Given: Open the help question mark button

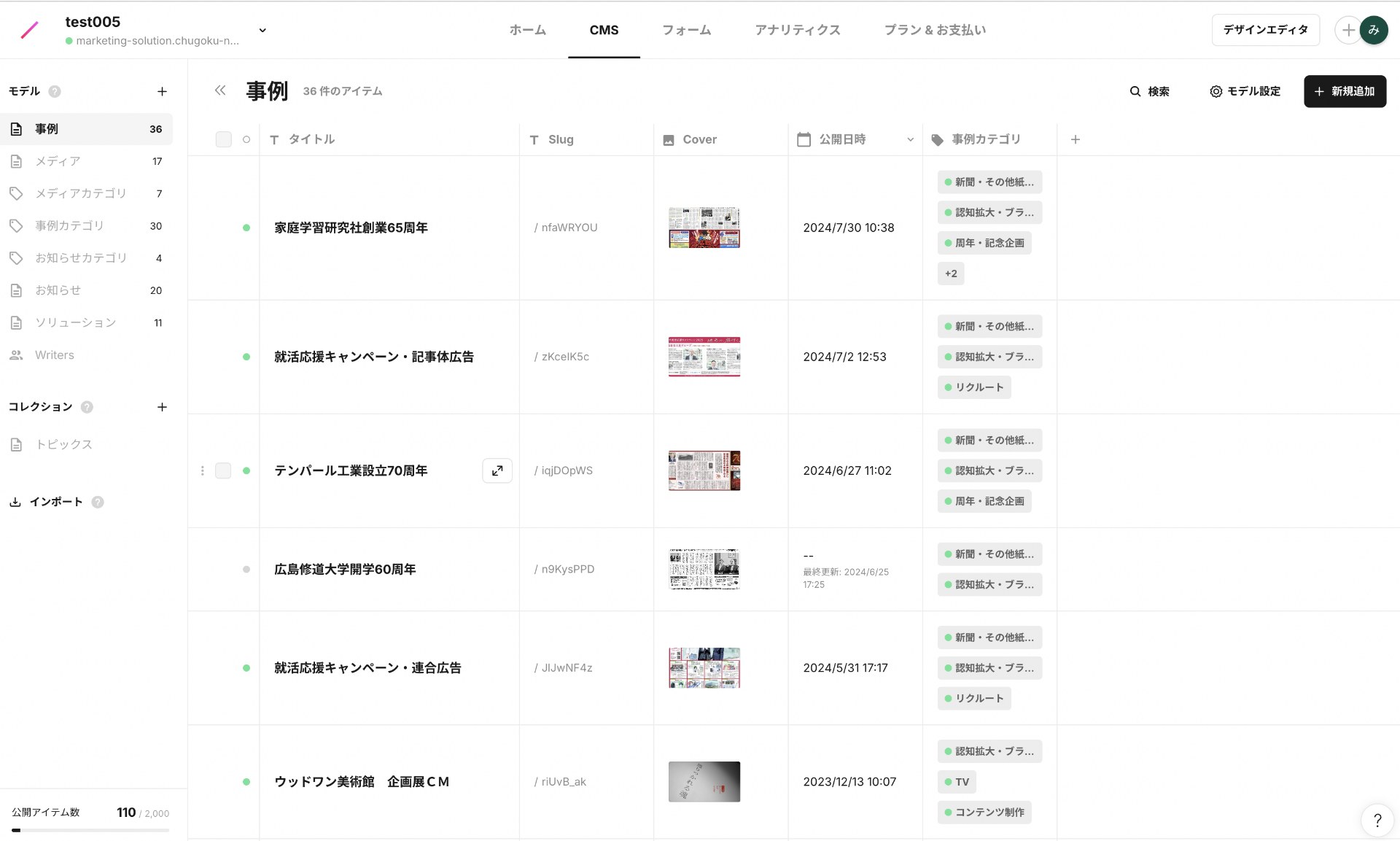Looking at the screenshot, I should (1377, 820).
